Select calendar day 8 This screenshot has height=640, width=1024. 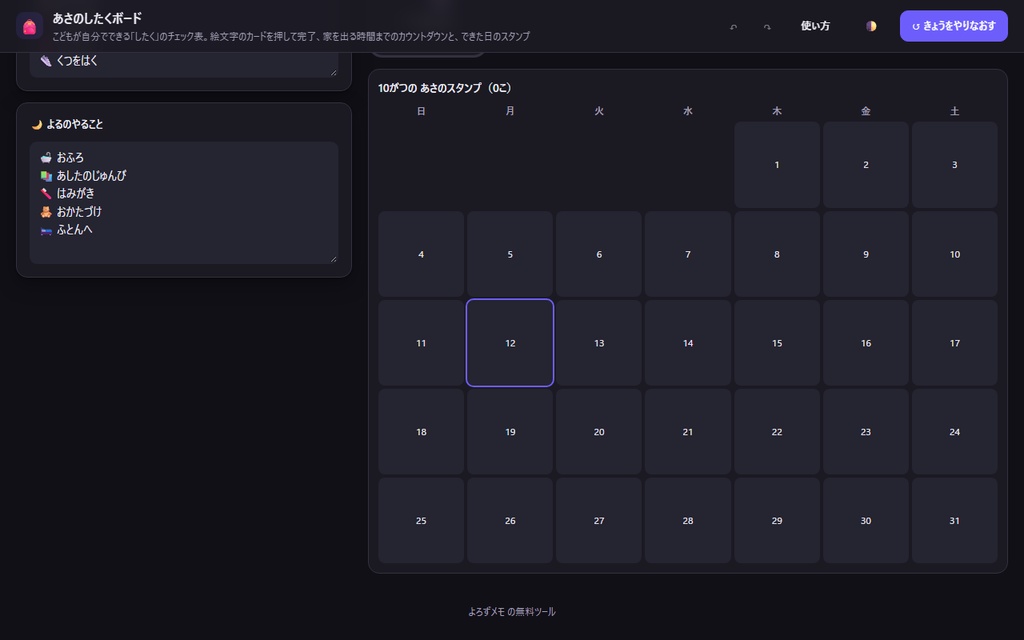[x=776, y=254]
